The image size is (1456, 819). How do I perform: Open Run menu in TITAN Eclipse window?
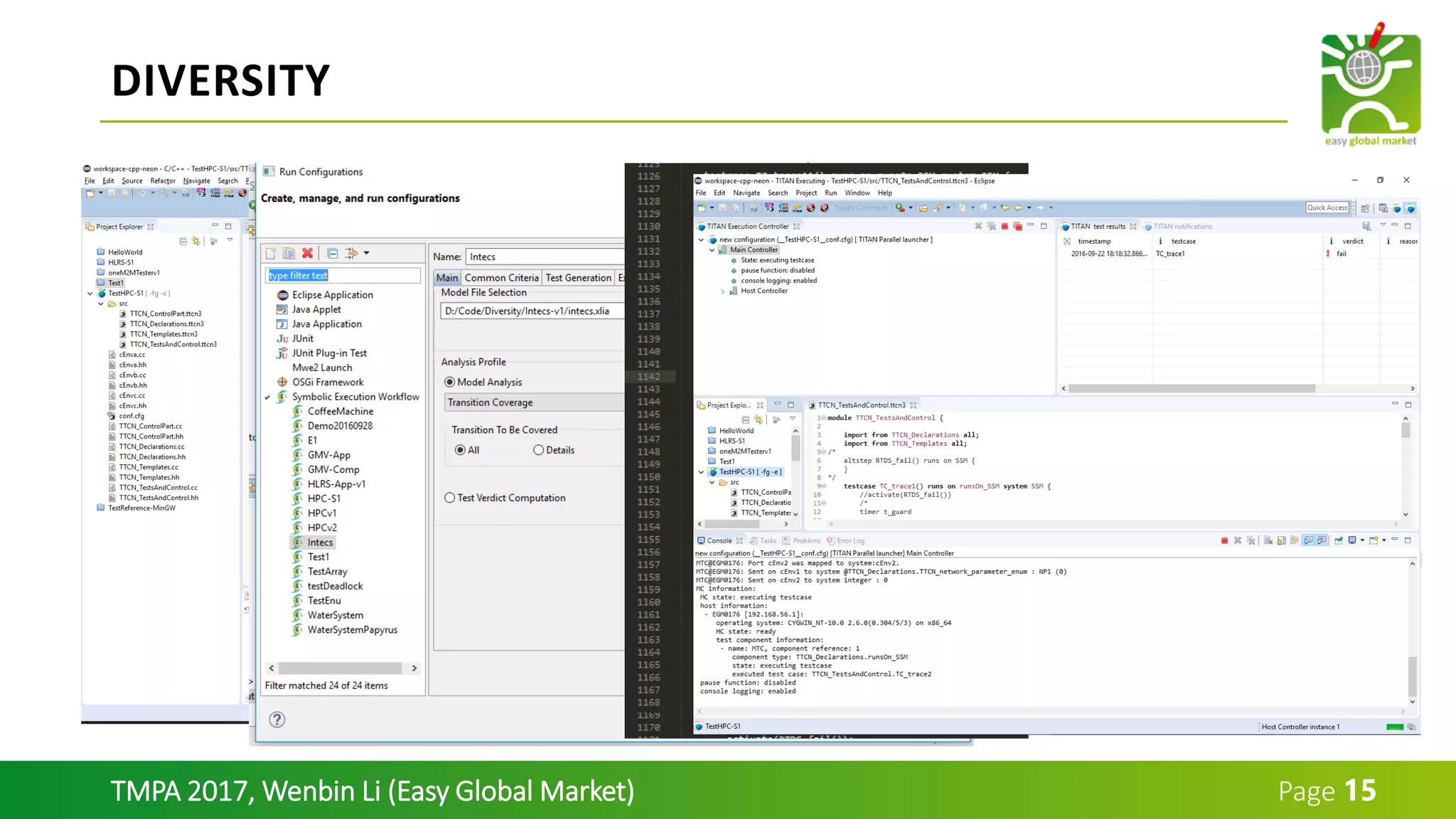pos(830,193)
